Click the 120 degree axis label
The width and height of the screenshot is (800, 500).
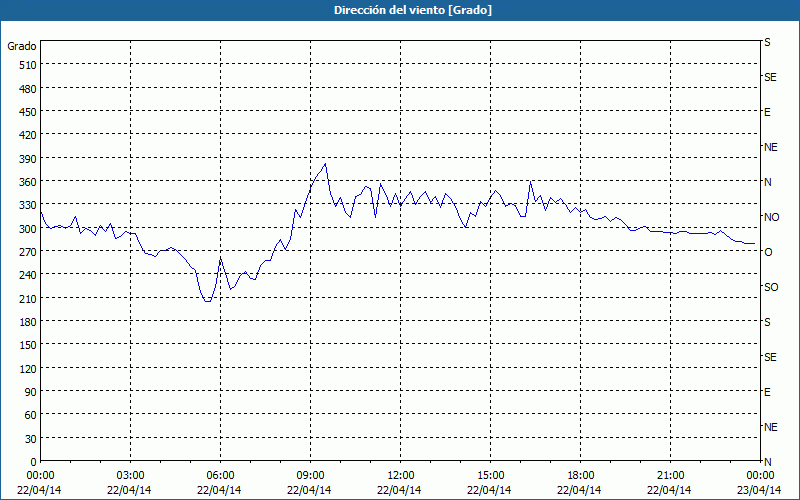(x=28, y=369)
